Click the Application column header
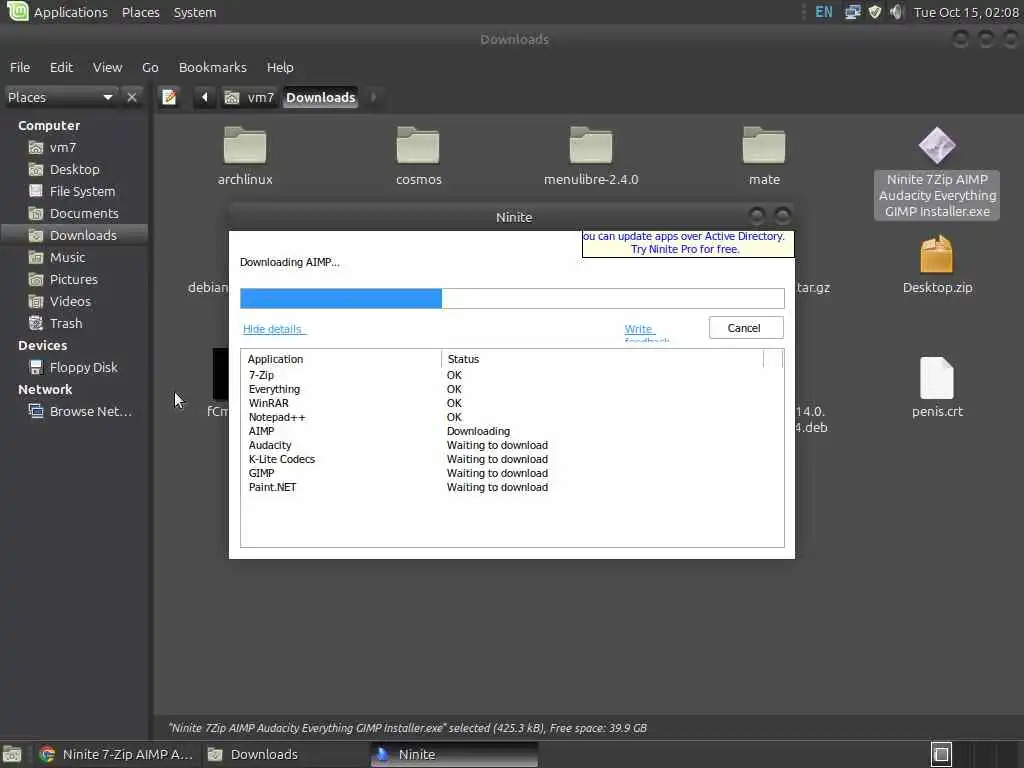The height and width of the screenshot is (768, 1024). click(x=341, y=359)
